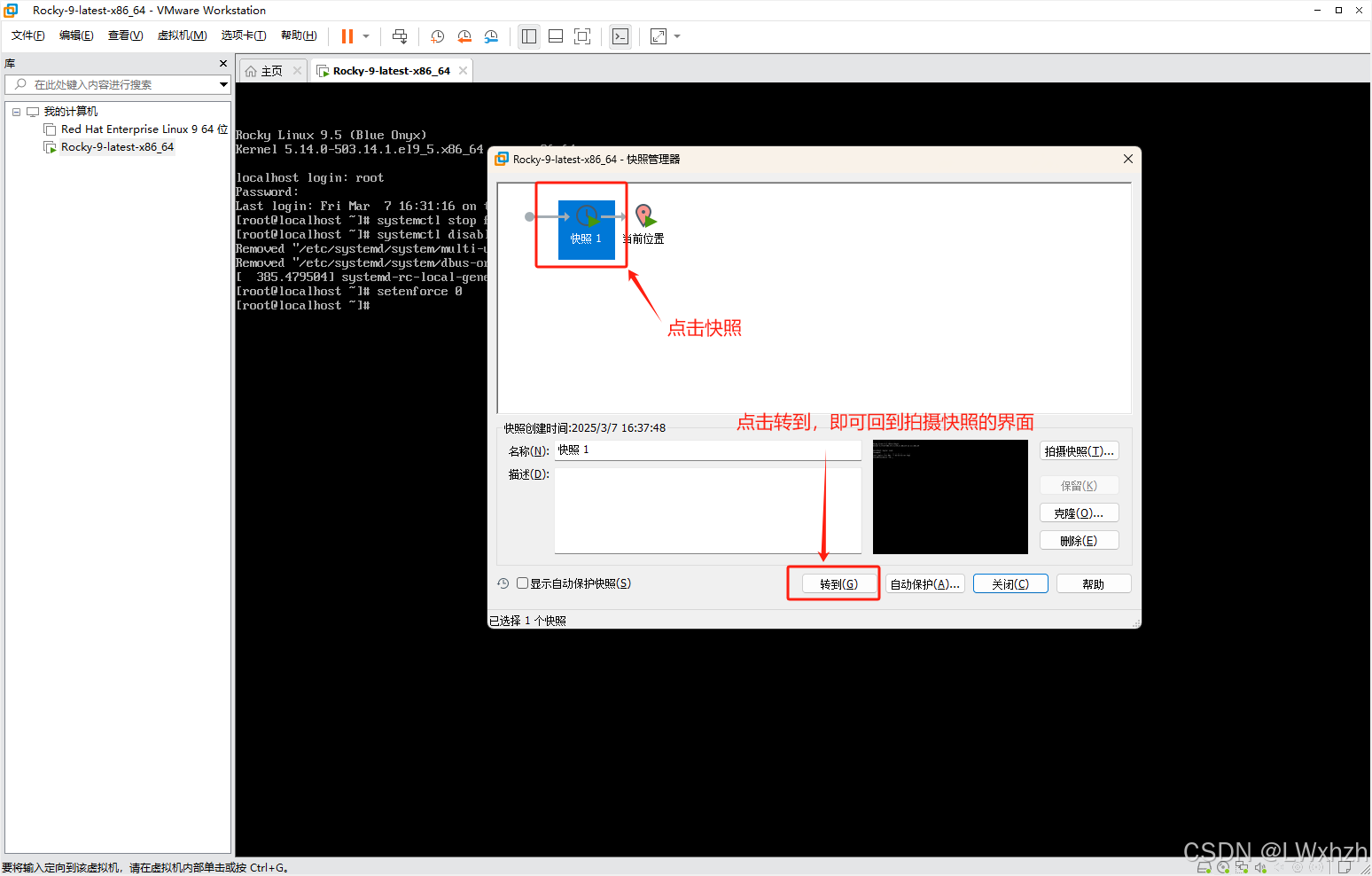
Task: Click the Full screen mode icon
Action: click(x=582, y=36)
